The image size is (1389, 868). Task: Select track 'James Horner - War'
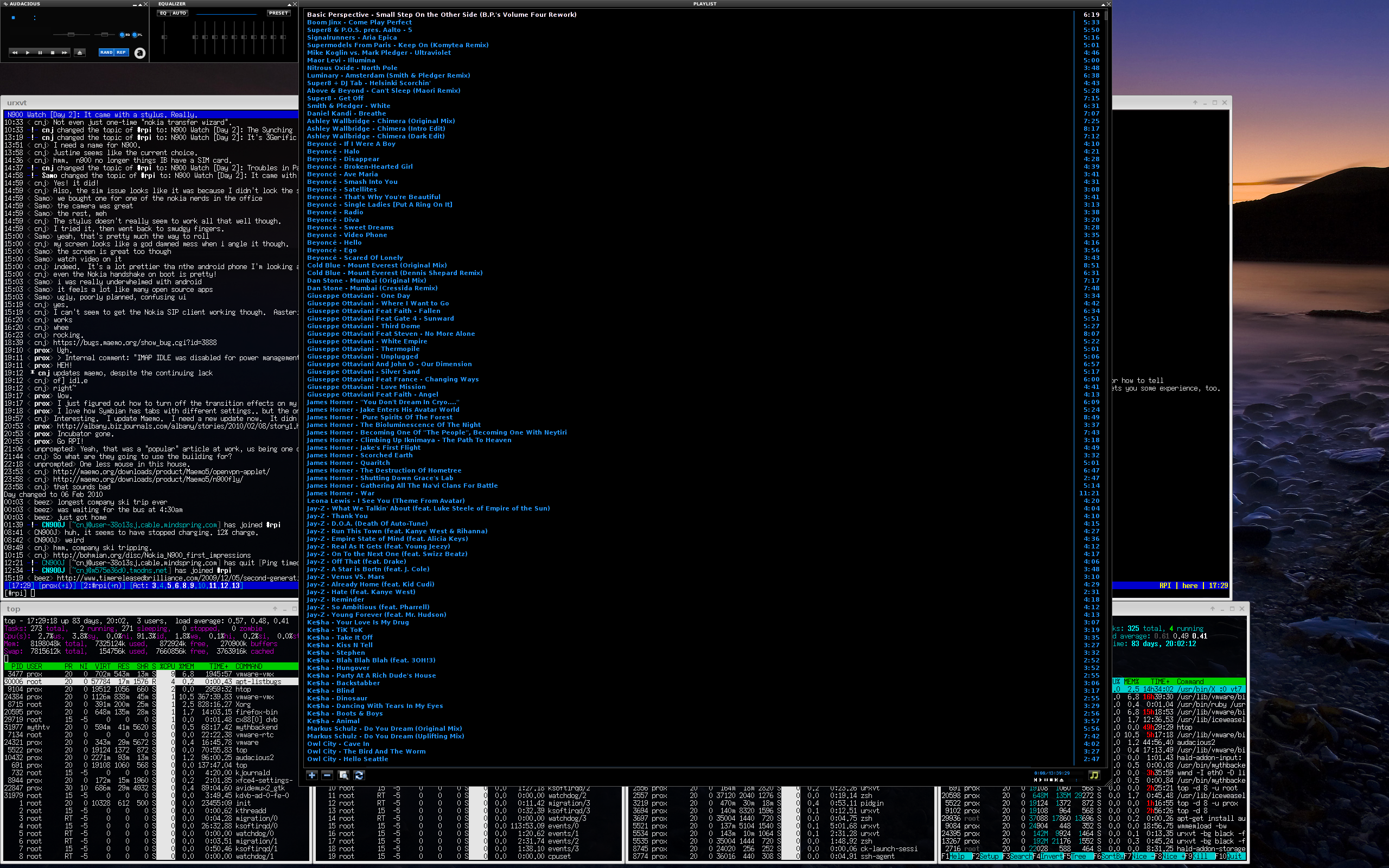pyautogui.click(x=340, y=493)
